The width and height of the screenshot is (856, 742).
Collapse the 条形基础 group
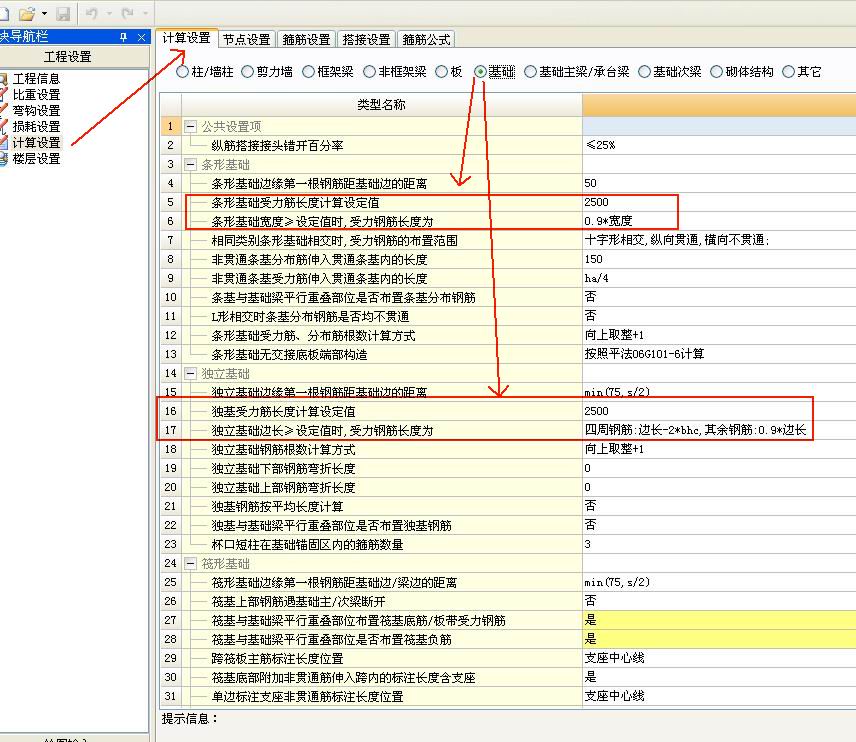tap(190, 164)
